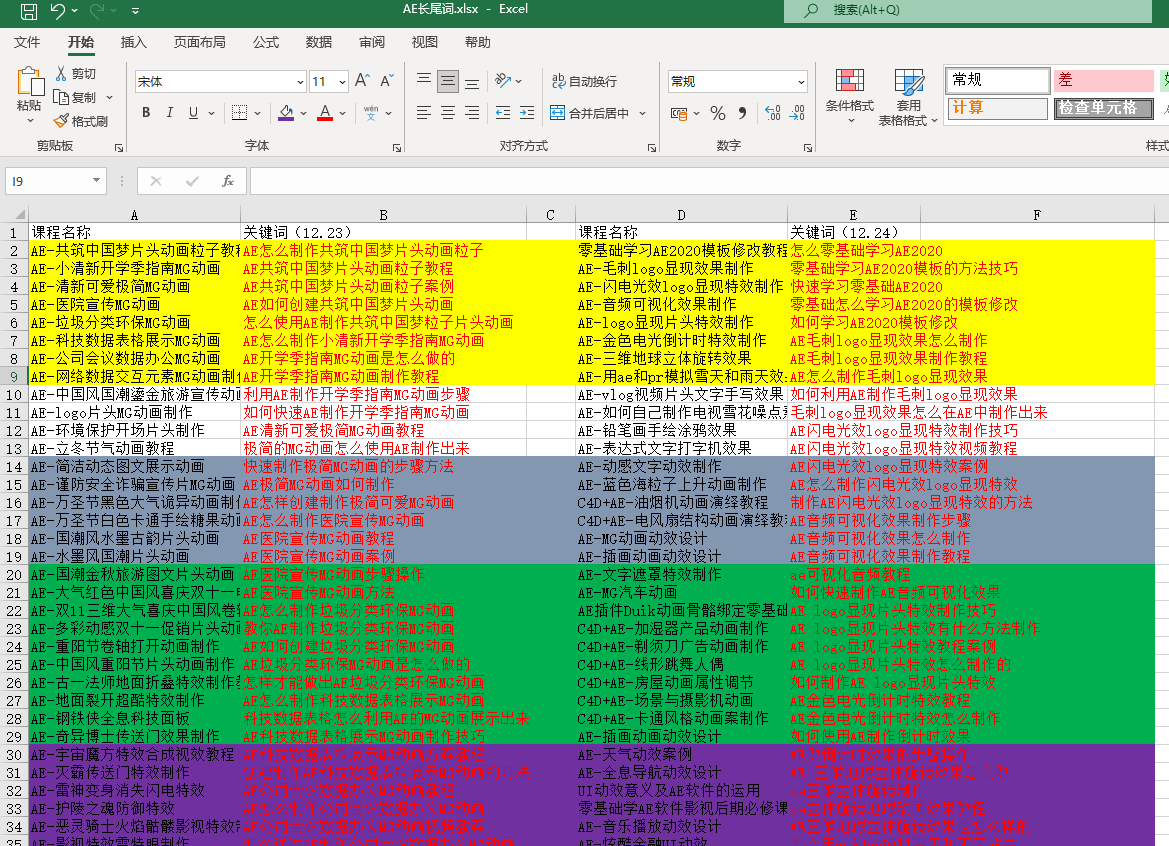Toggle Wrap Text 自动换行

click(584, 81)
